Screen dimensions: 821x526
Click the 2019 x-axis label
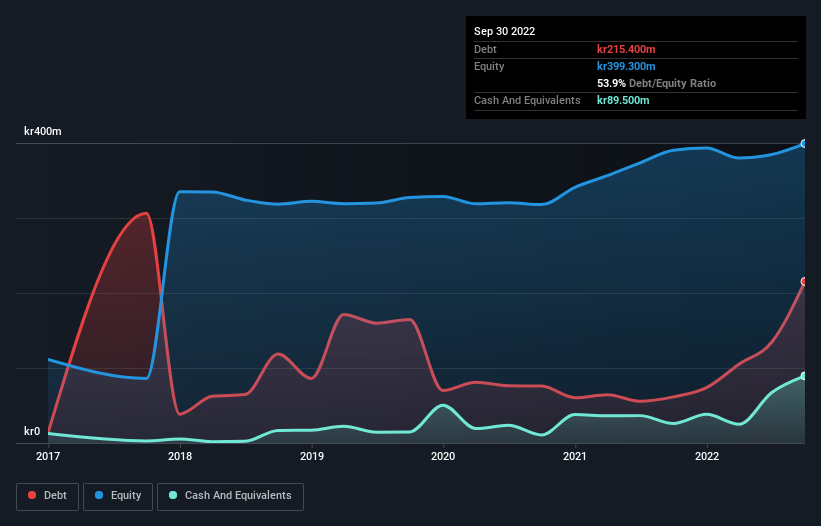click(312, 456)
